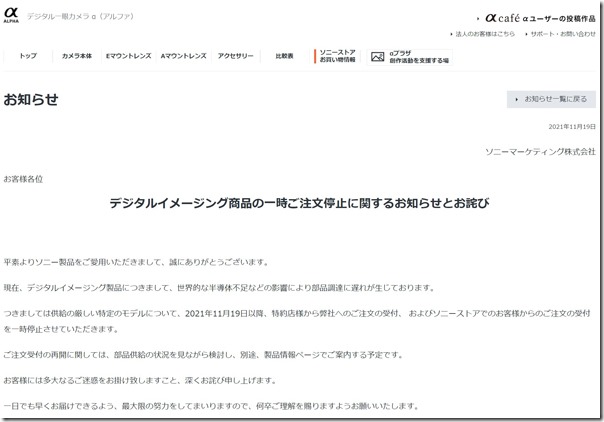Click paragraph starting つきましては供給の厳しい
The width and height of the screenshot is (604, 422).
point(297,321)
